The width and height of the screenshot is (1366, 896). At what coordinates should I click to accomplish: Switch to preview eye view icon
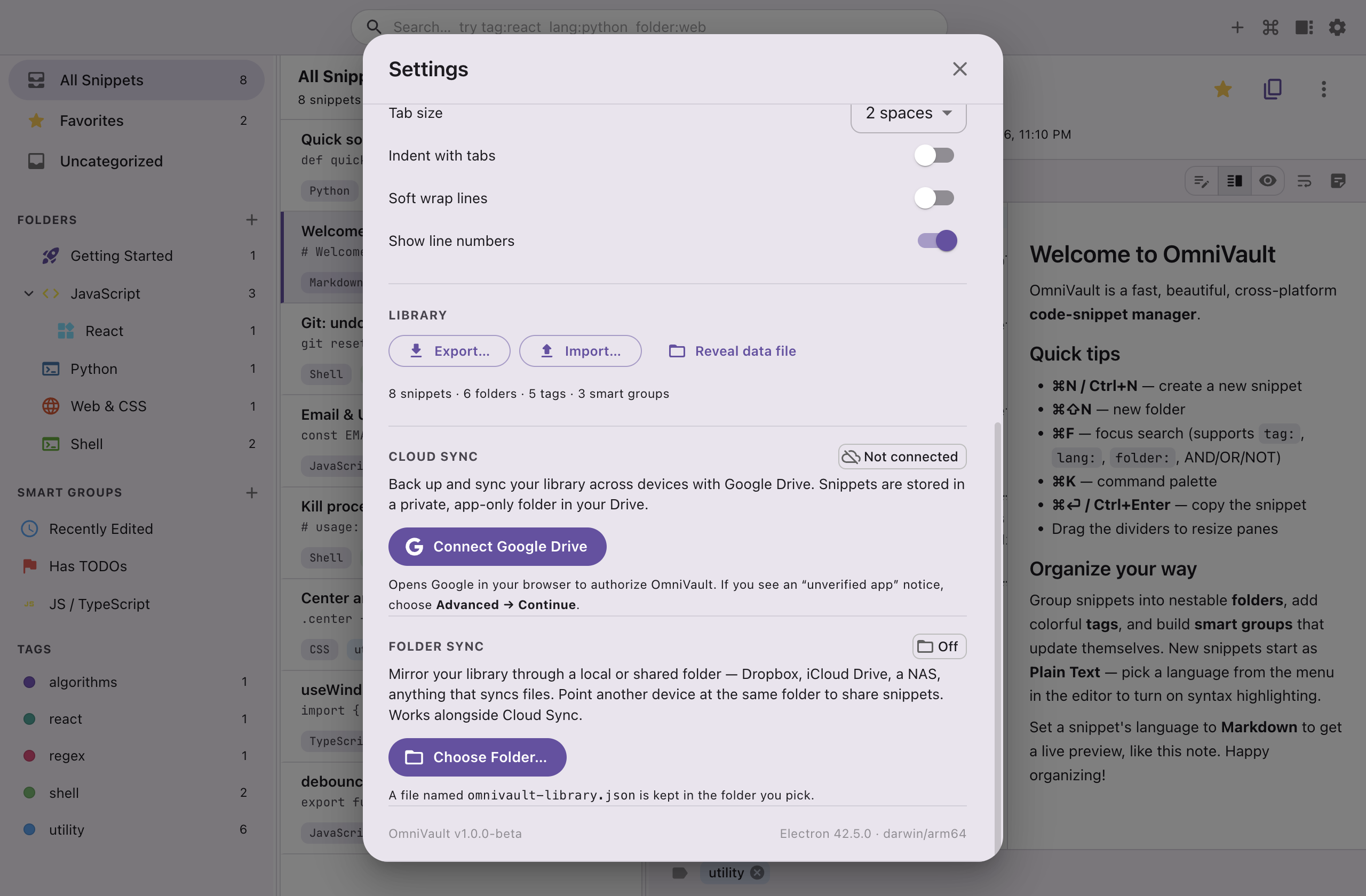pos(1268,181)
